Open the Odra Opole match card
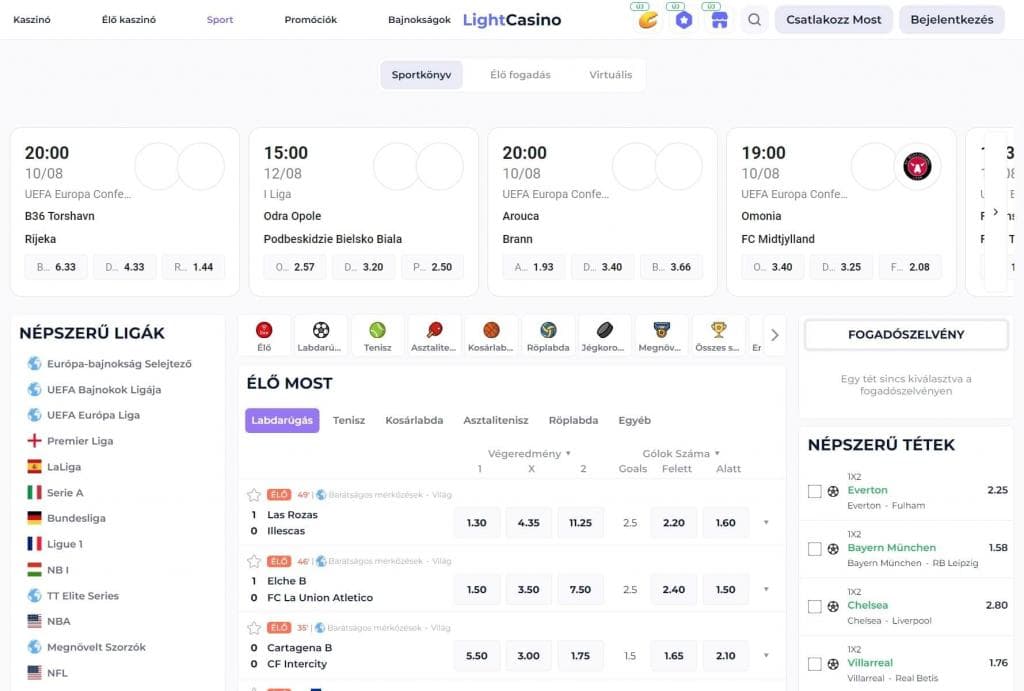Viewport: 1024px width, 691px height. (364, 212)
